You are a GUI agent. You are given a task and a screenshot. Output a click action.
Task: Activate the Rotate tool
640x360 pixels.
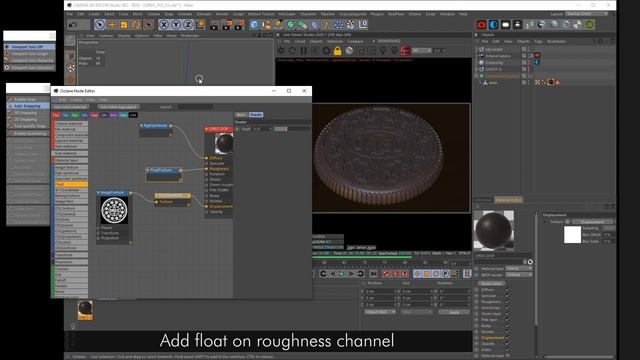pos(136,25)
